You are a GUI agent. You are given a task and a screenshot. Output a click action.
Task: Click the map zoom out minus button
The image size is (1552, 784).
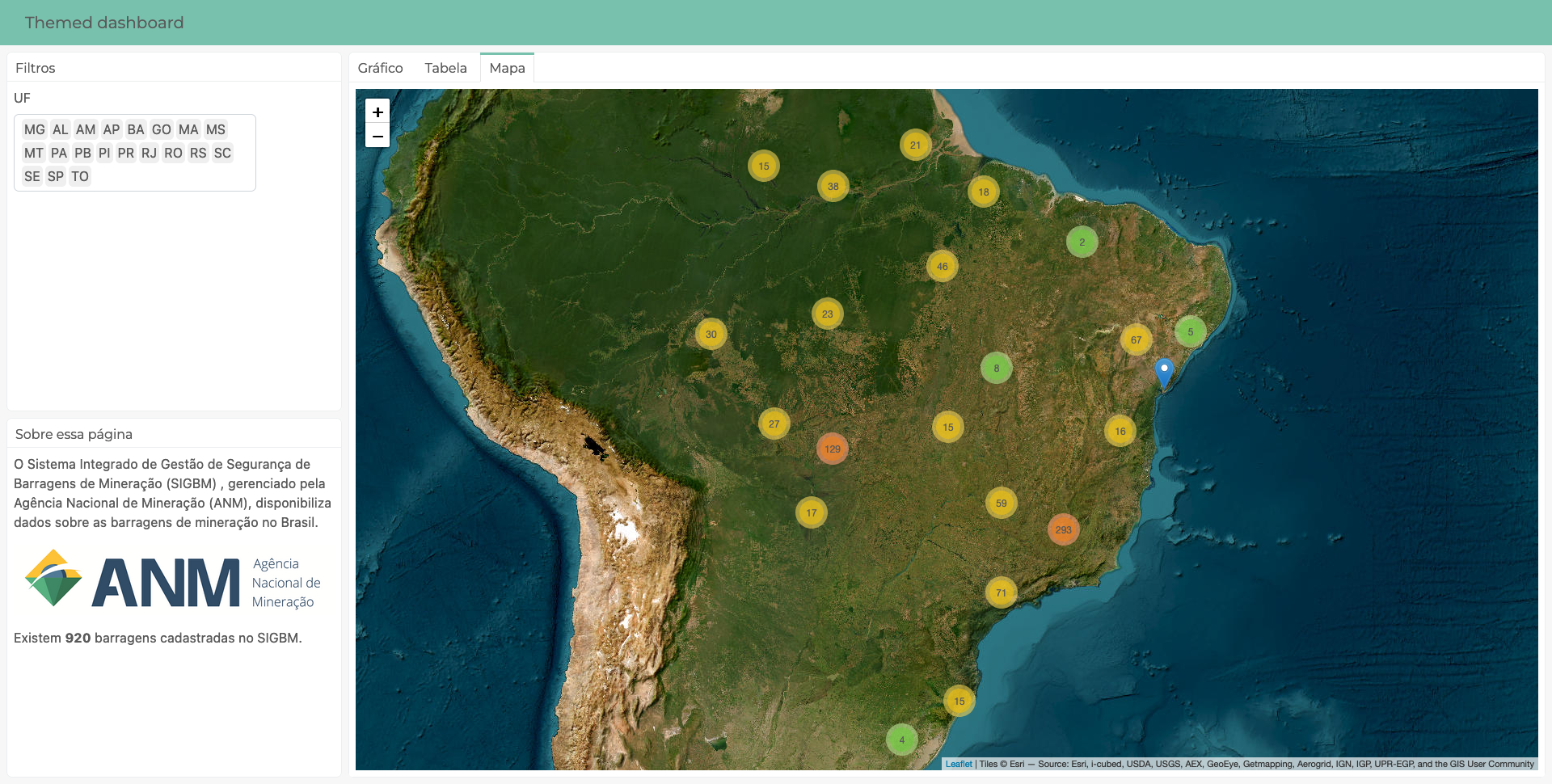coord(377,136)
